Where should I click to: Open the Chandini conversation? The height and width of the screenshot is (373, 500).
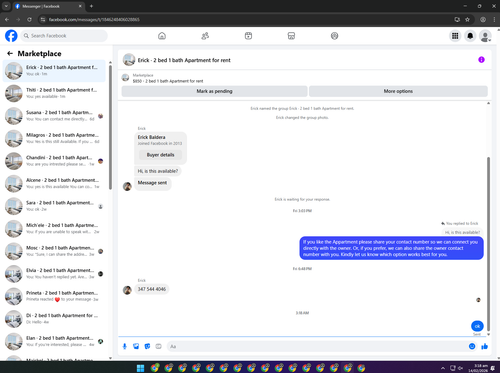[54, 161]
